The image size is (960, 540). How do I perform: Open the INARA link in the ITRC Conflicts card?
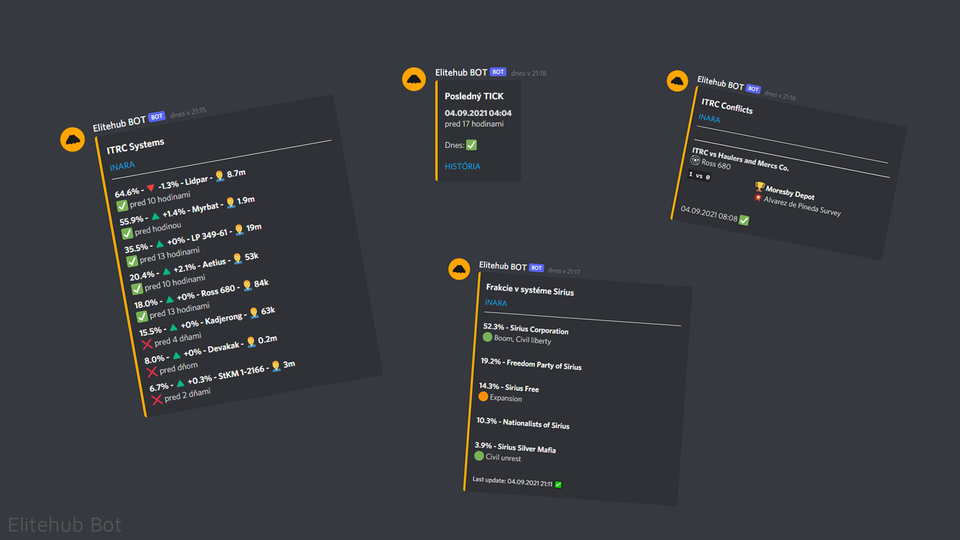coord(709,118)
